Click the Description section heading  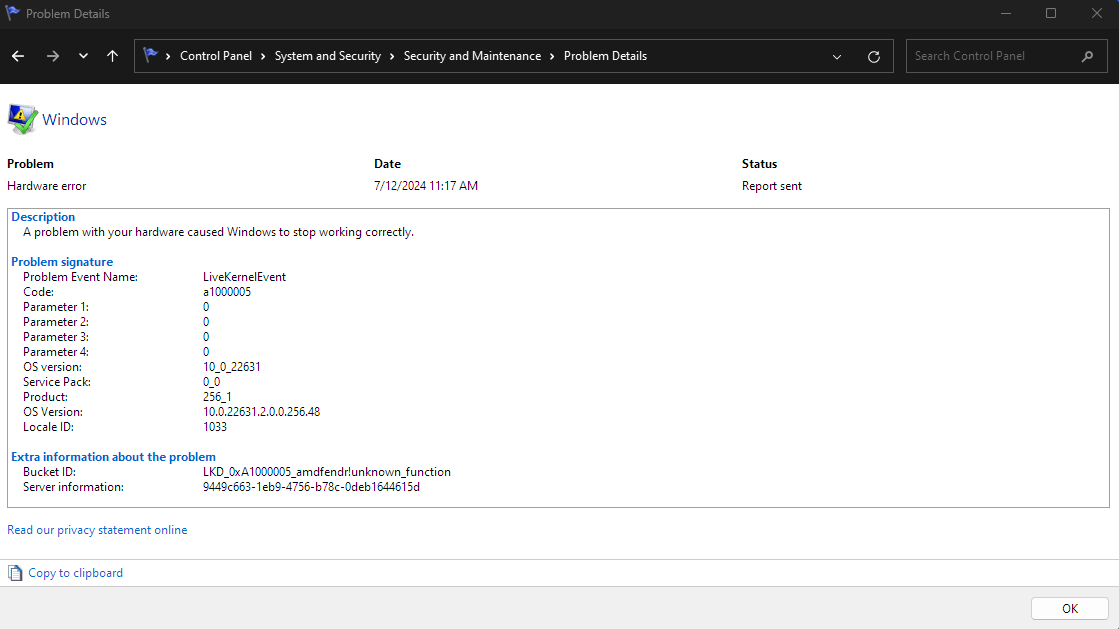43,217
